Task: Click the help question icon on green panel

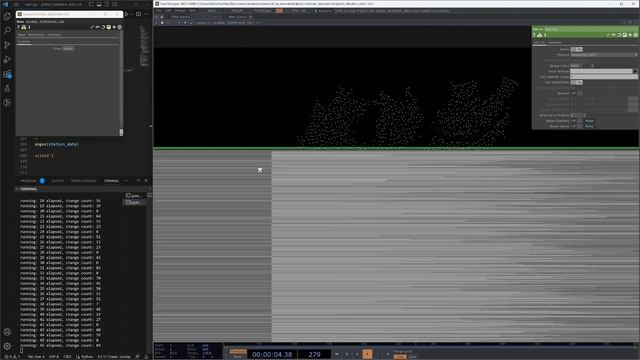Action: coord(534,35)
